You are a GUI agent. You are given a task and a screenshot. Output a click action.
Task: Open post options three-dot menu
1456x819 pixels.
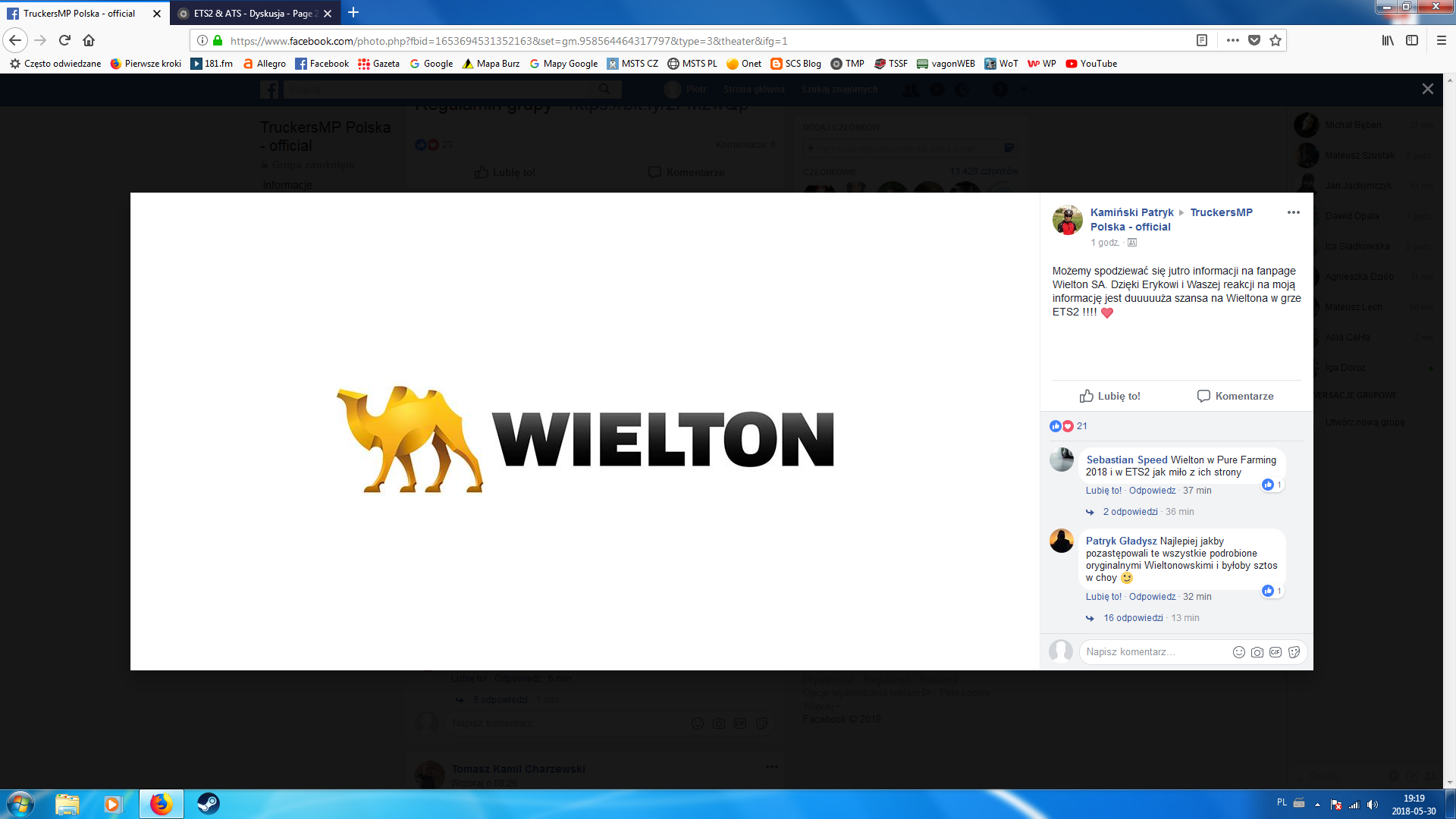click(1294, 212)
